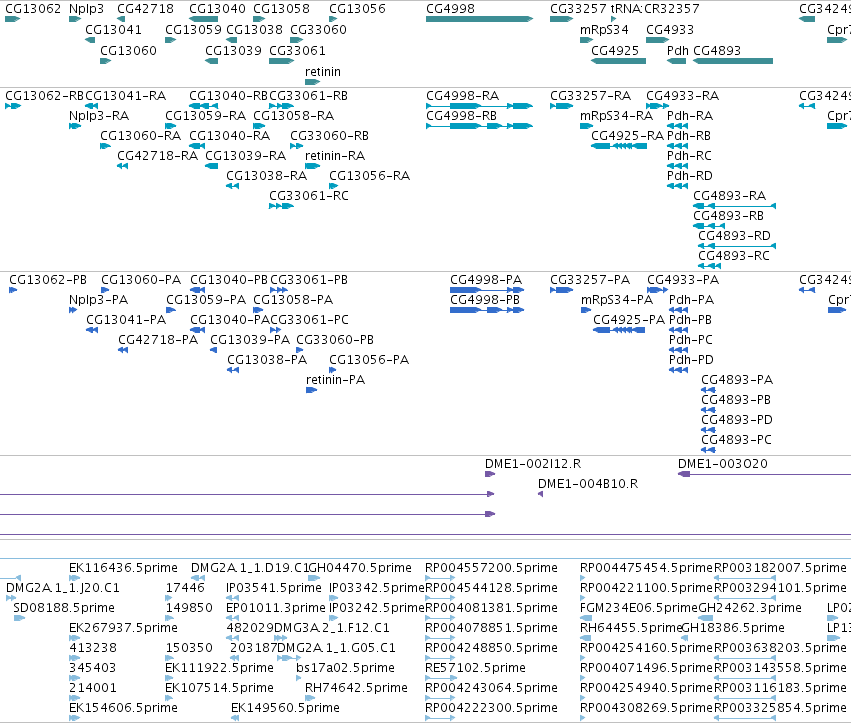This screenshot has height=723, width=851.
Task: Open the CG33257-PA protein label
Action: coord(590,280)
